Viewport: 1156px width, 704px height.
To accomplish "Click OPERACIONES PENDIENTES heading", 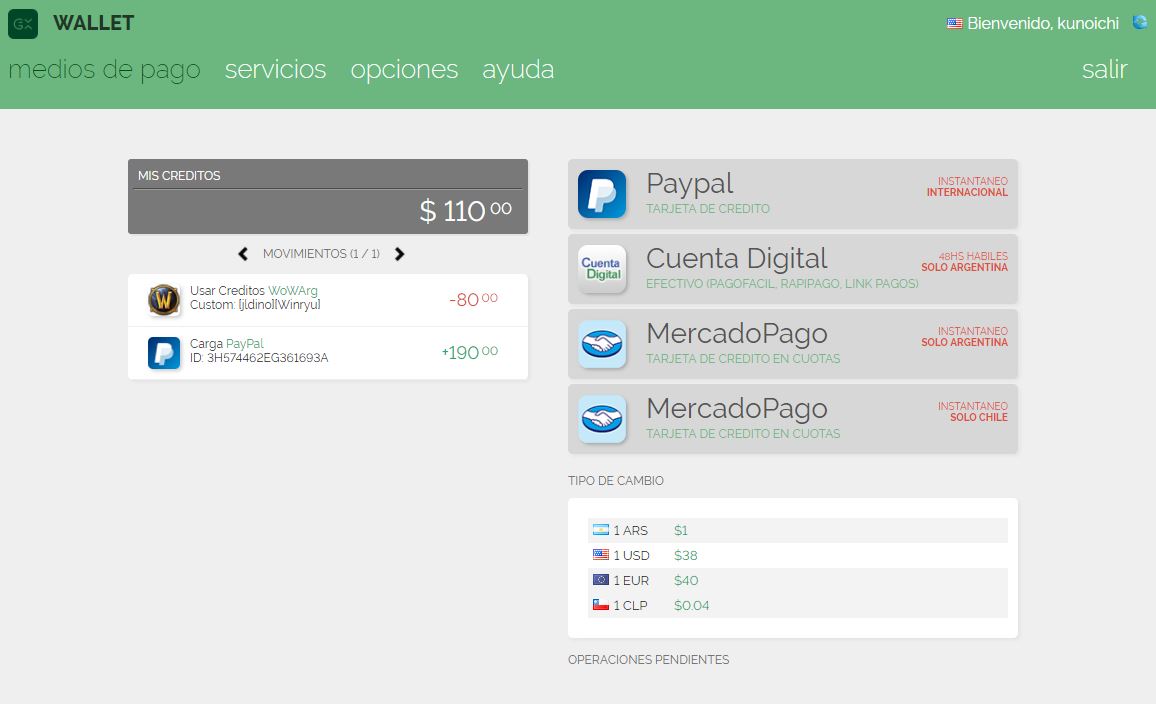I will click(x=648, y=660).
